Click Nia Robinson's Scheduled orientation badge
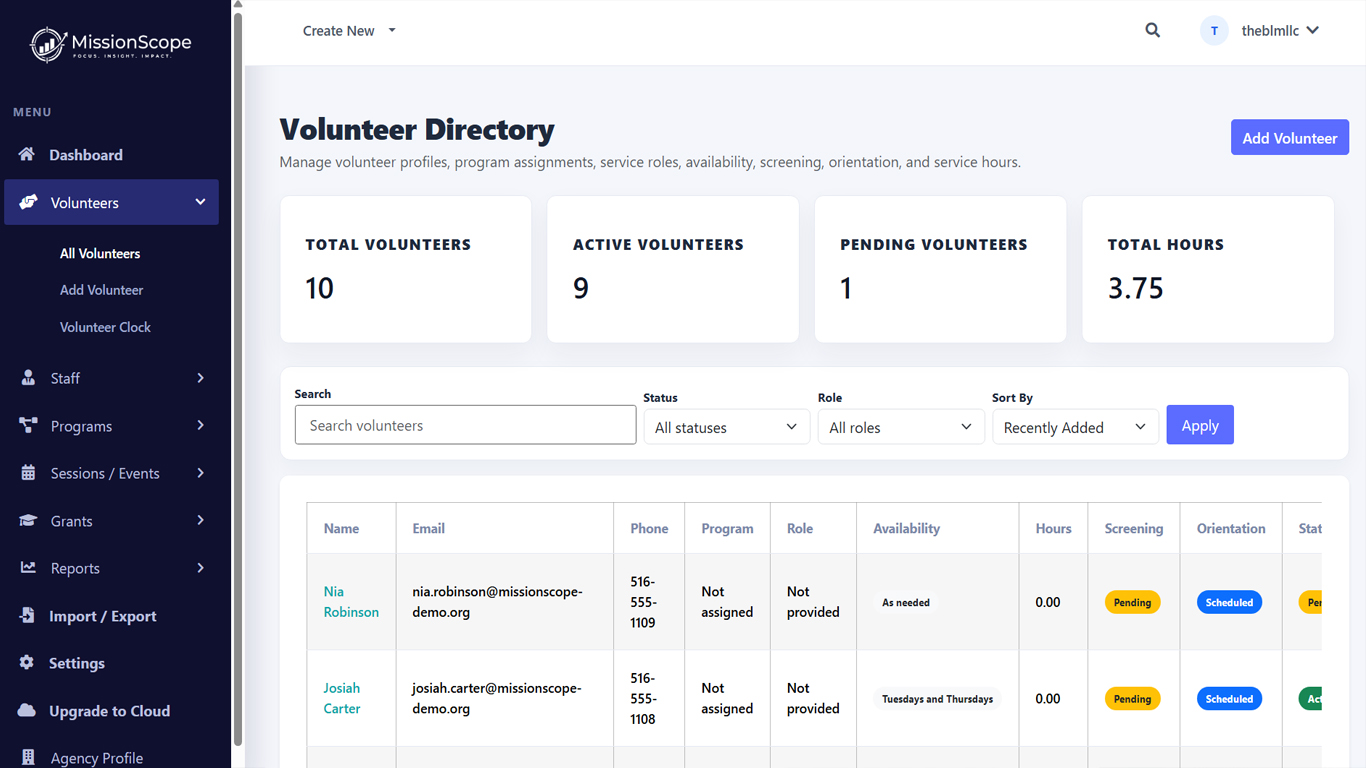Screen dimensions: 1366x768 1229,603
